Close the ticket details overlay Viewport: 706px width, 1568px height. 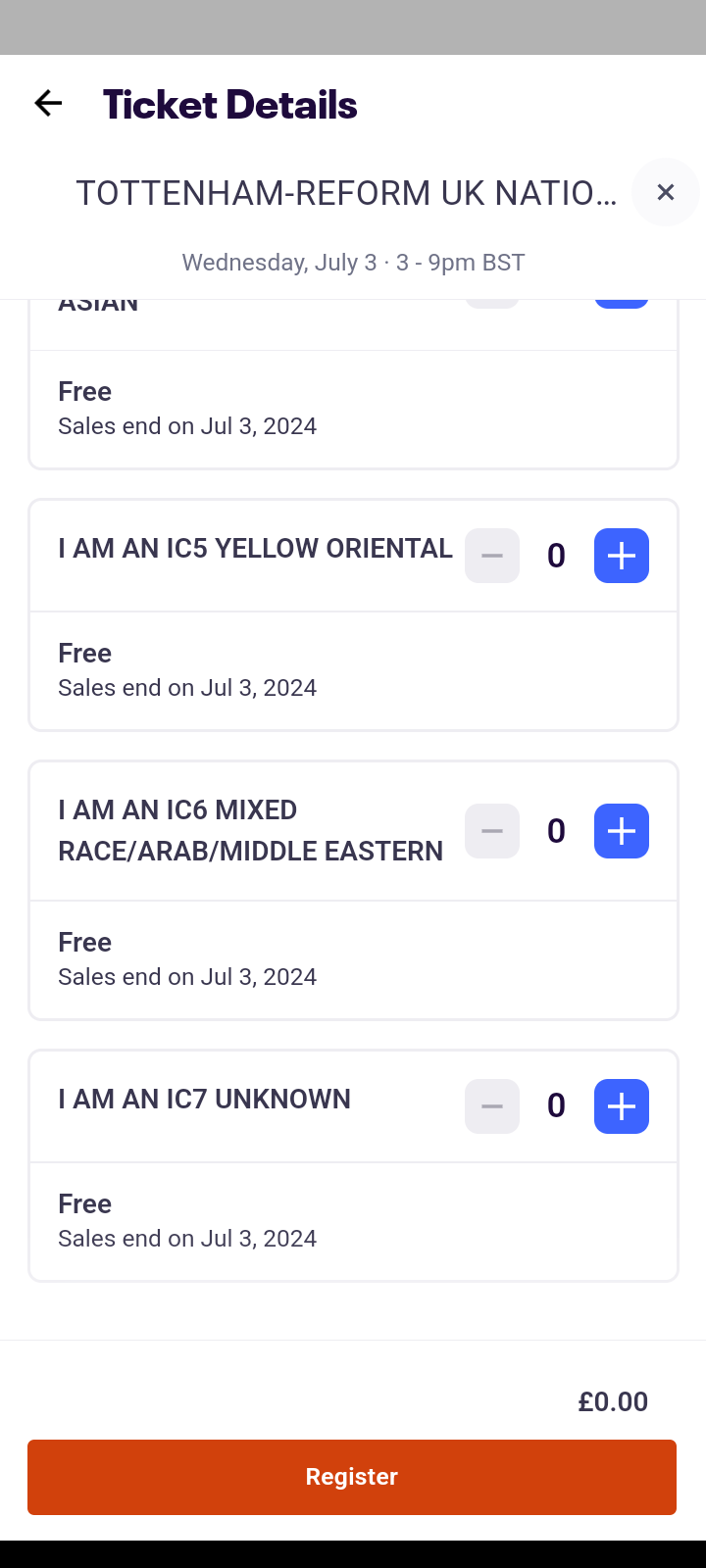pyautogui.click(x=666, y=192)
